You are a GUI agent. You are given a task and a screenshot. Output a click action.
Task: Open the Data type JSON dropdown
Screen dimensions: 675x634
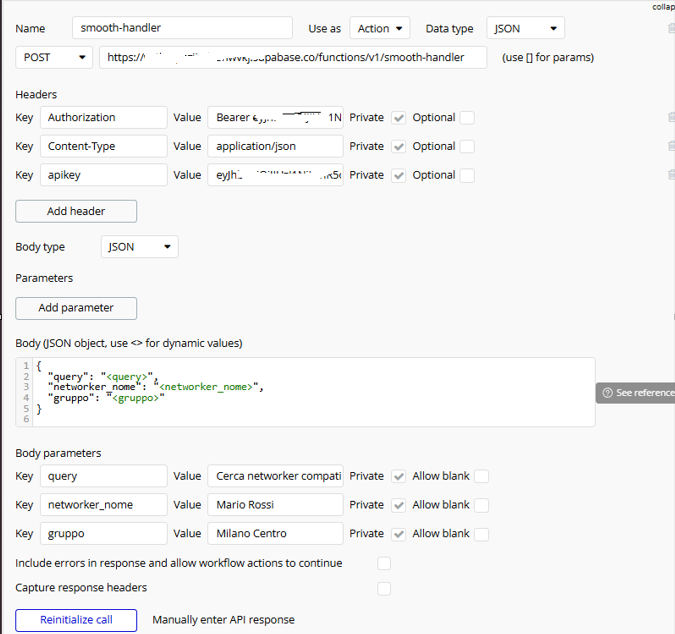[525, 29]
